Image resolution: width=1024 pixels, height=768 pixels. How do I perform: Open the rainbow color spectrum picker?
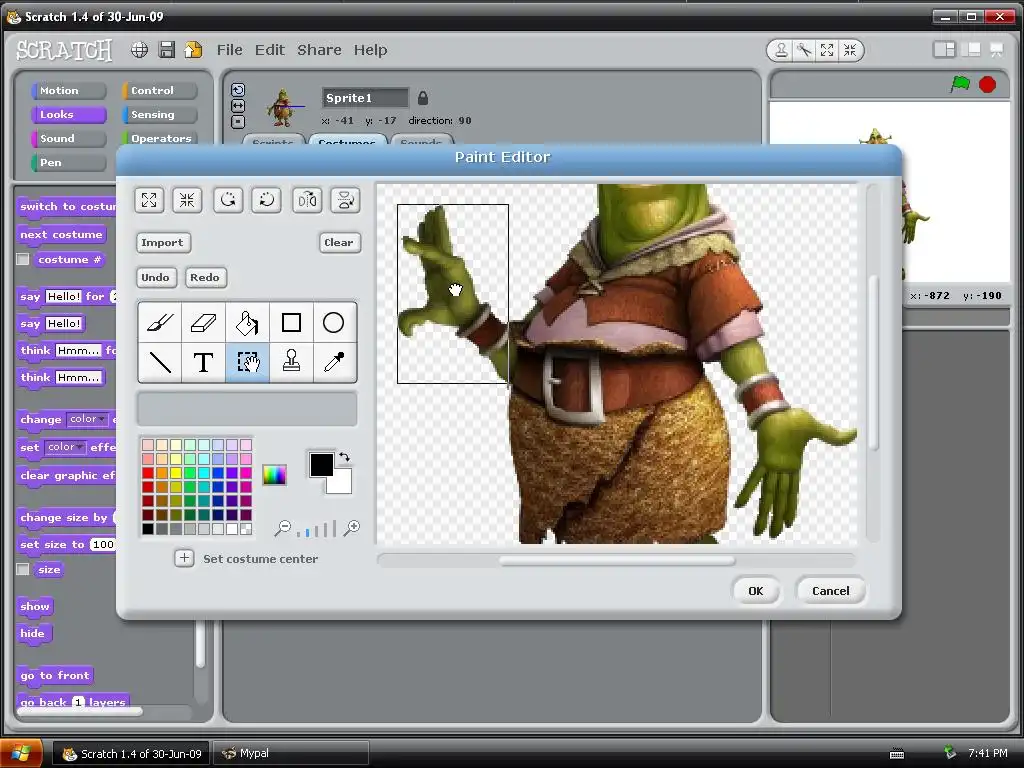274,475
